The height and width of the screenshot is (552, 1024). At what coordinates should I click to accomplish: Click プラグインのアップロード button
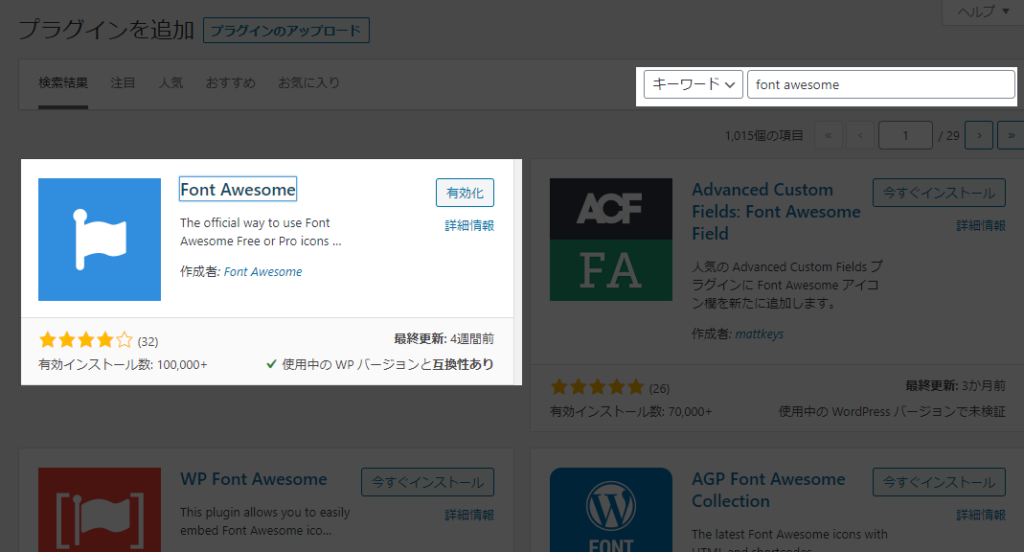coord(286,30)
